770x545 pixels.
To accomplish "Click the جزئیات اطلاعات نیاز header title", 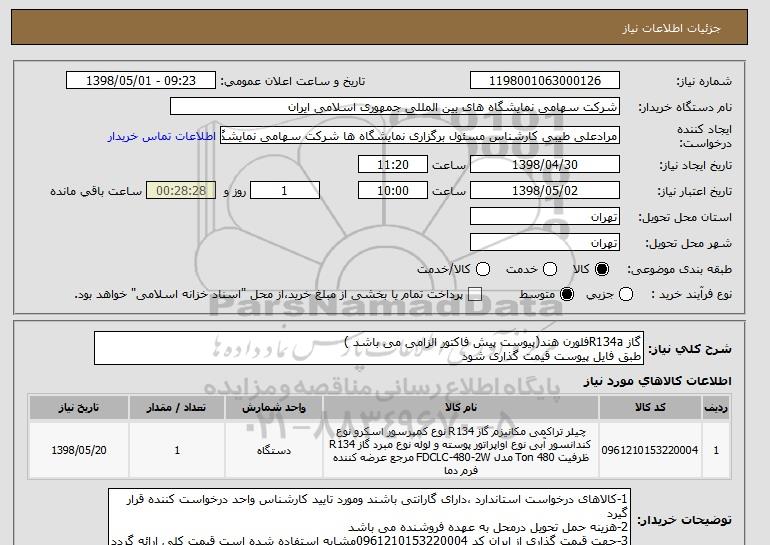I will 671,28.
